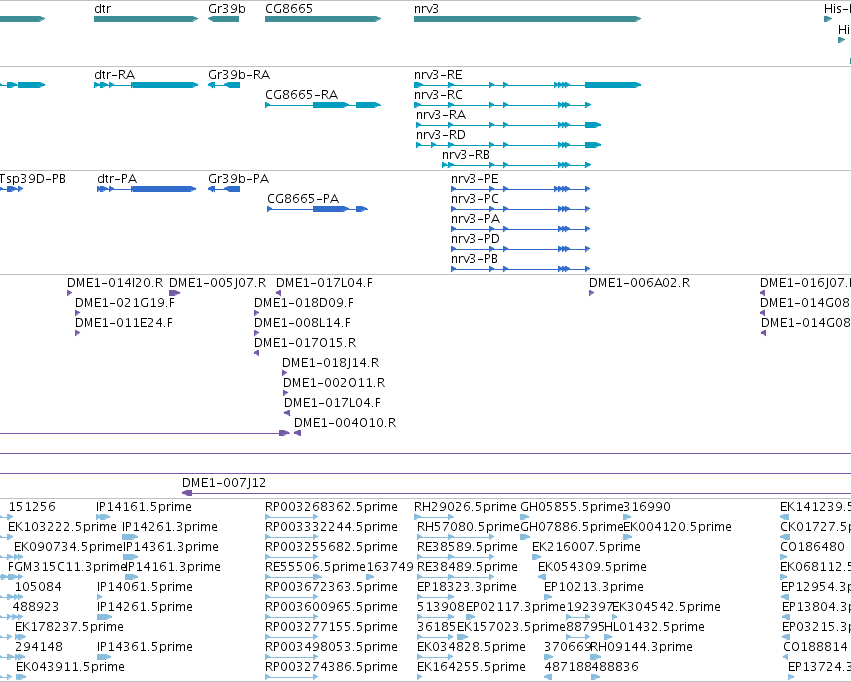
Task: Select DME1-006A02.R clone end label
Action: tap(639, 283)
